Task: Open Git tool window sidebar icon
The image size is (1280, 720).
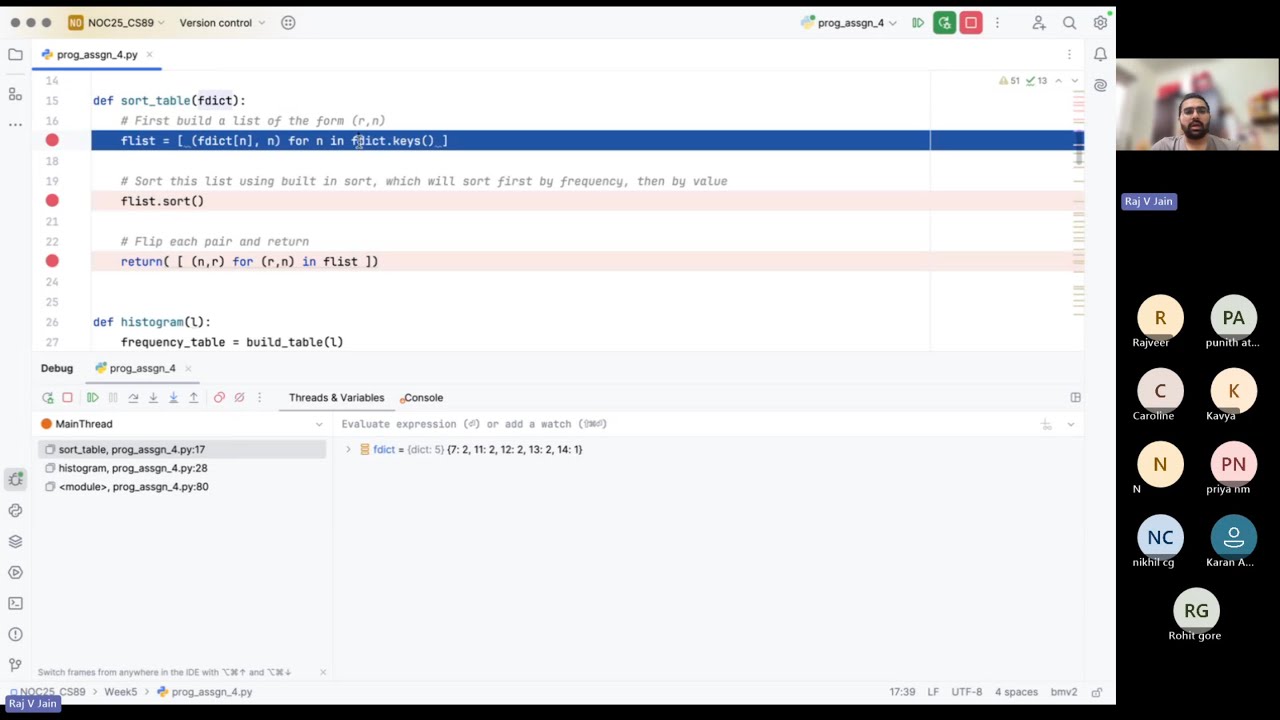Action: (15, 666)
